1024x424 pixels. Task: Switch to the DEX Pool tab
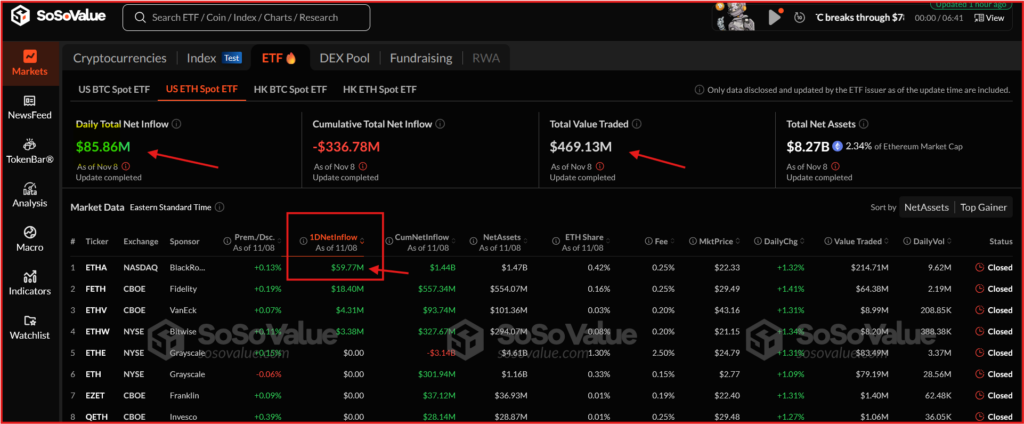[x=344, y=58]
